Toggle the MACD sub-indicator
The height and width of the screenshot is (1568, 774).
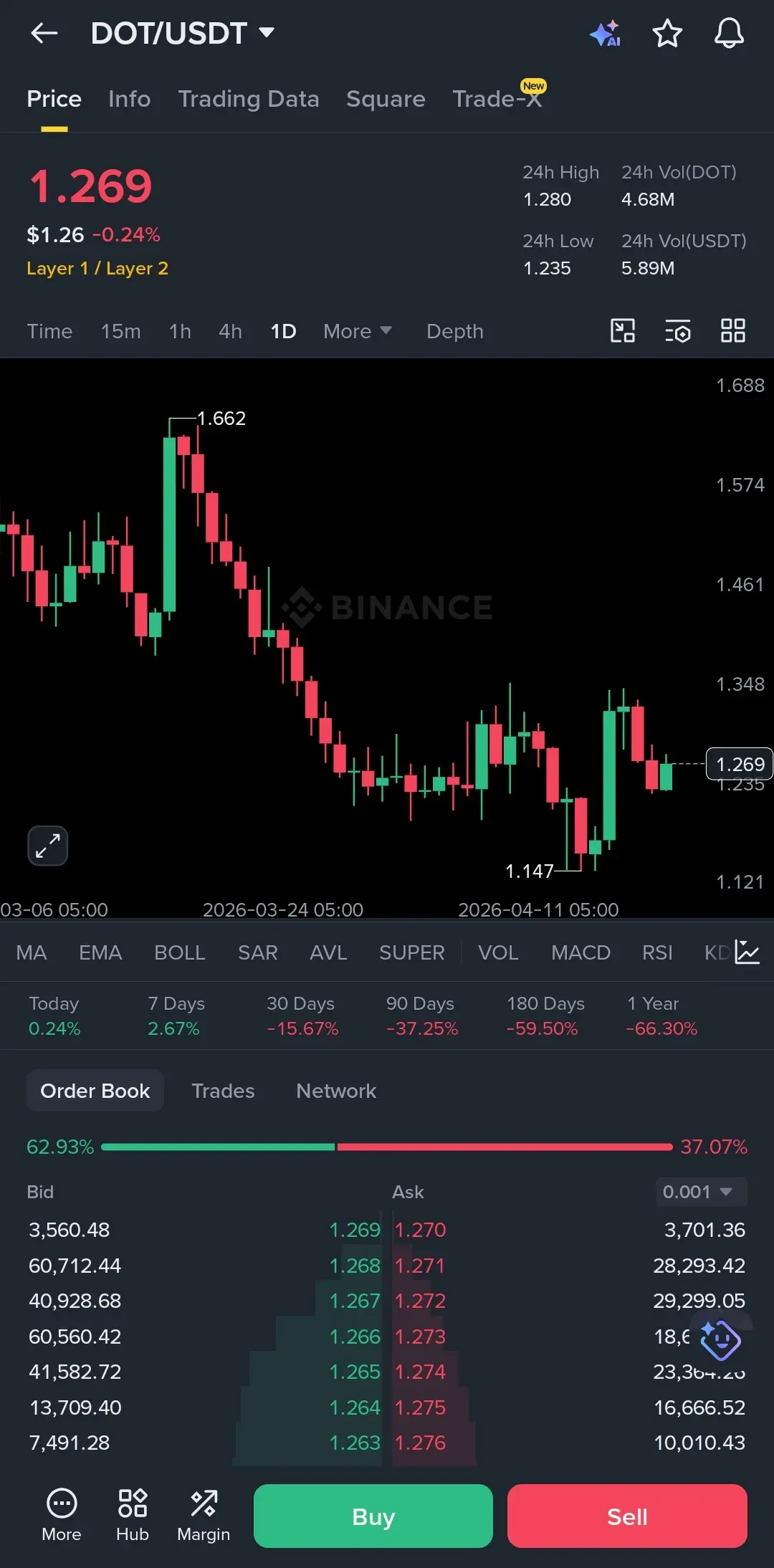pyautogui.click(x=580, y=952)
